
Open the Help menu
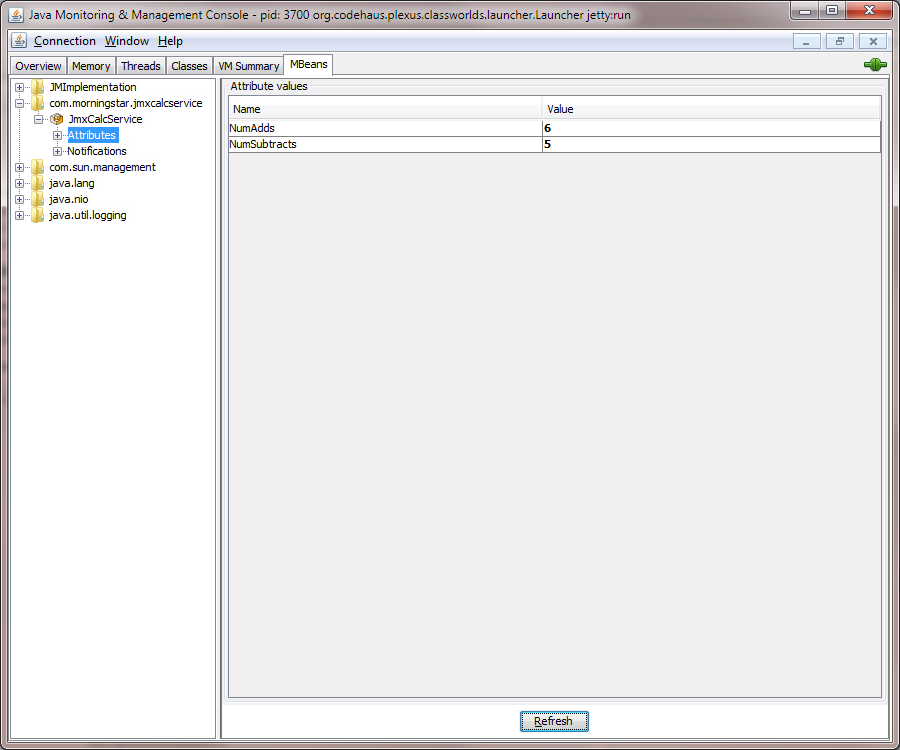(x=170, y=41)
